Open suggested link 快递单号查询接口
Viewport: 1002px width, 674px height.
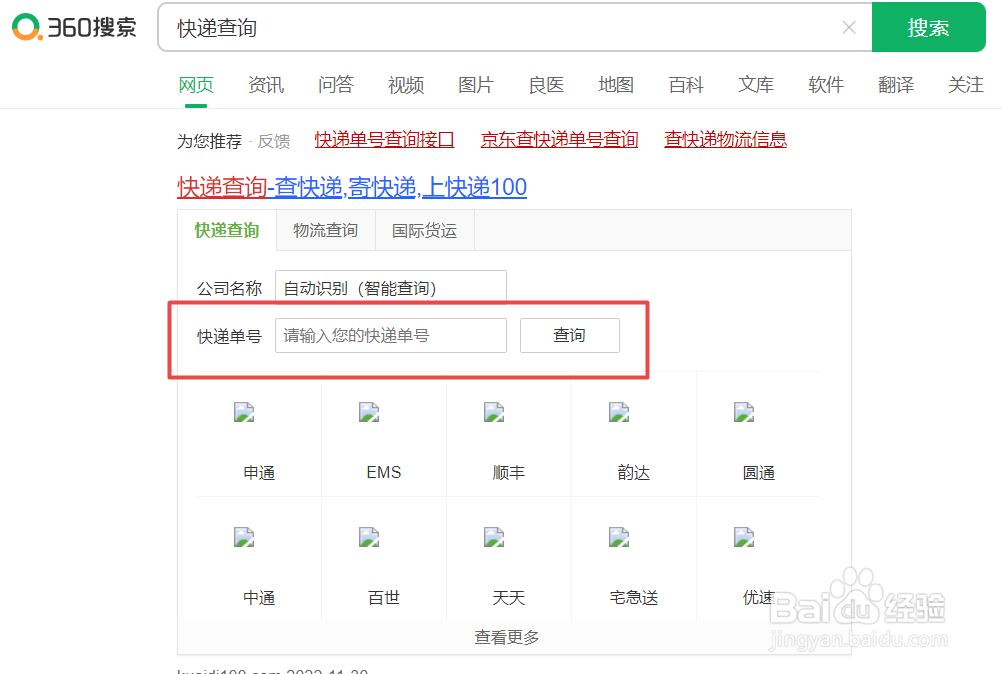click(384, 139)
